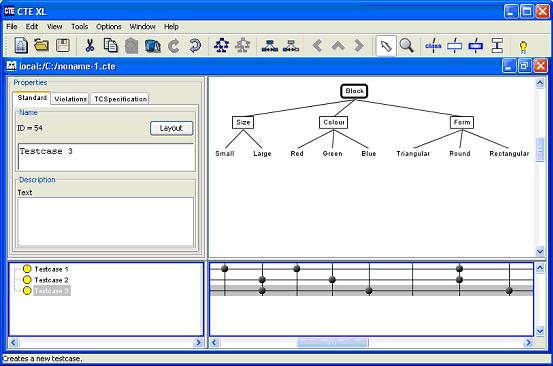Image resolution: width=553 pixels, height=366 pixels.
Task: Click the yellow light bulb icon
Action: [x=523, y=47]
